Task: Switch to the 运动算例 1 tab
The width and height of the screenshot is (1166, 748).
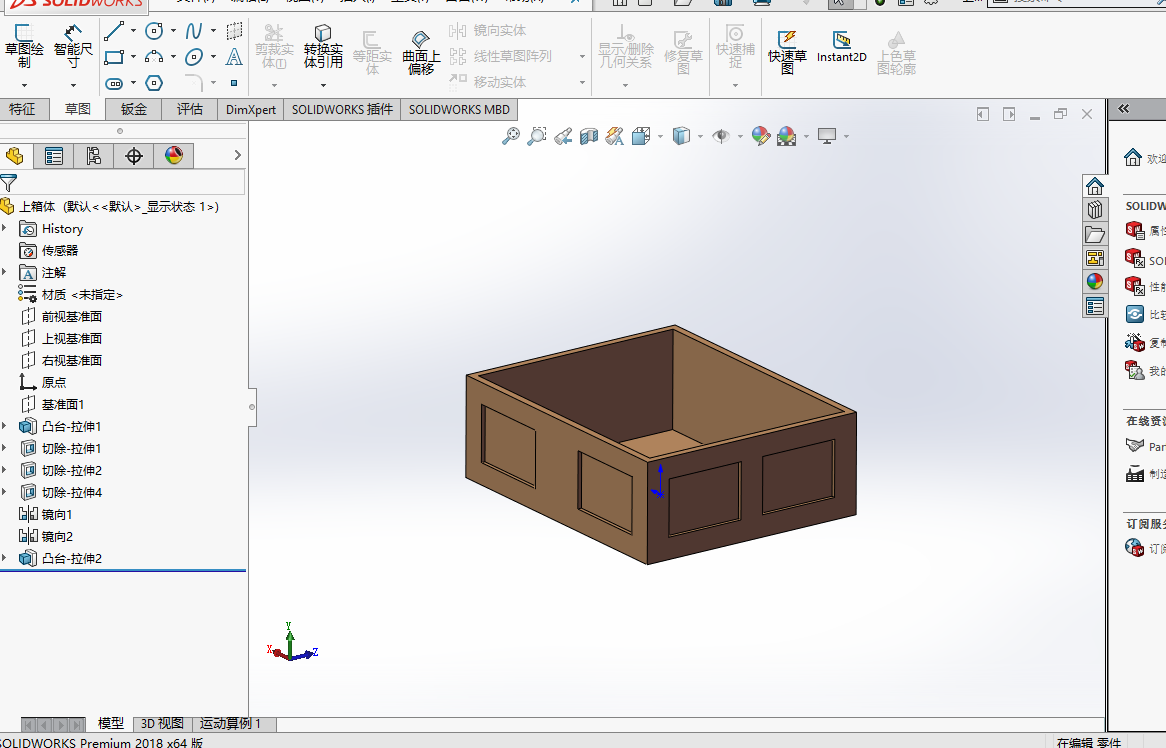Action: pos(231,723)
